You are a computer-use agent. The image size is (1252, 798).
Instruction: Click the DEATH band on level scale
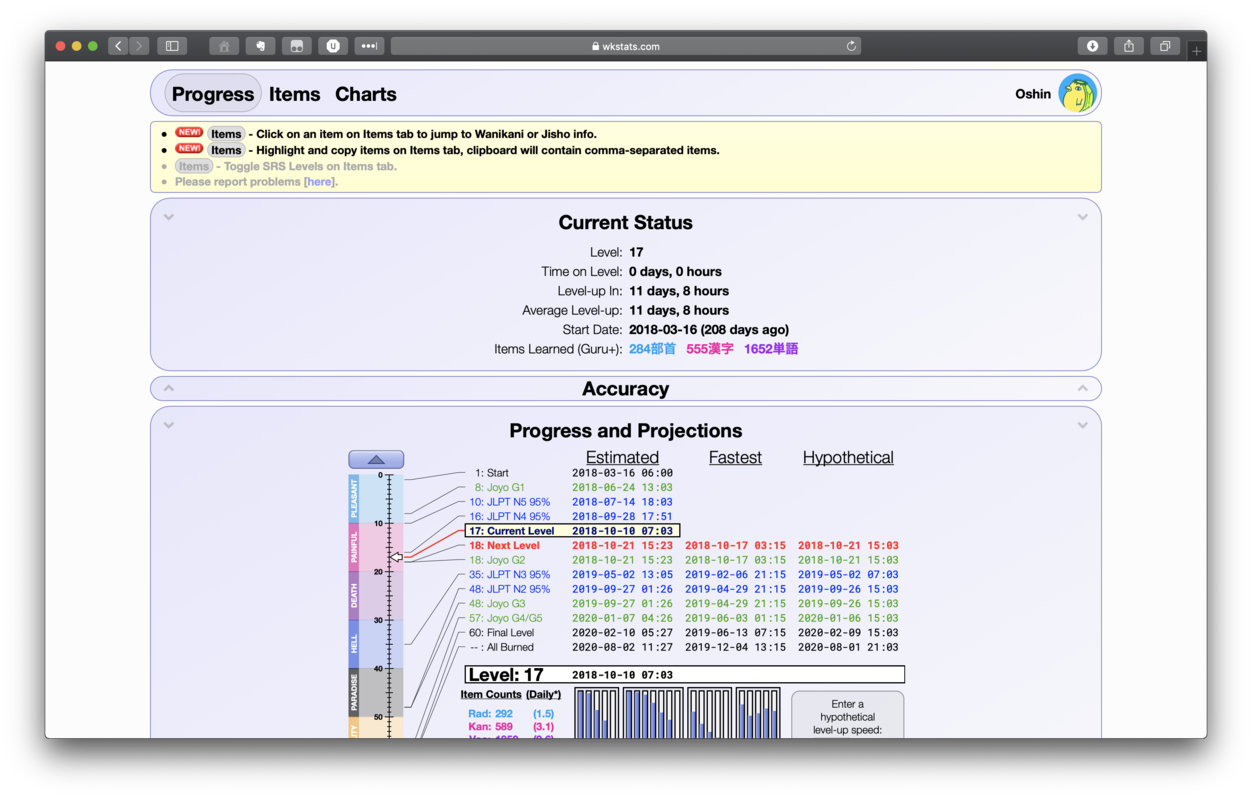pos(354,595)
